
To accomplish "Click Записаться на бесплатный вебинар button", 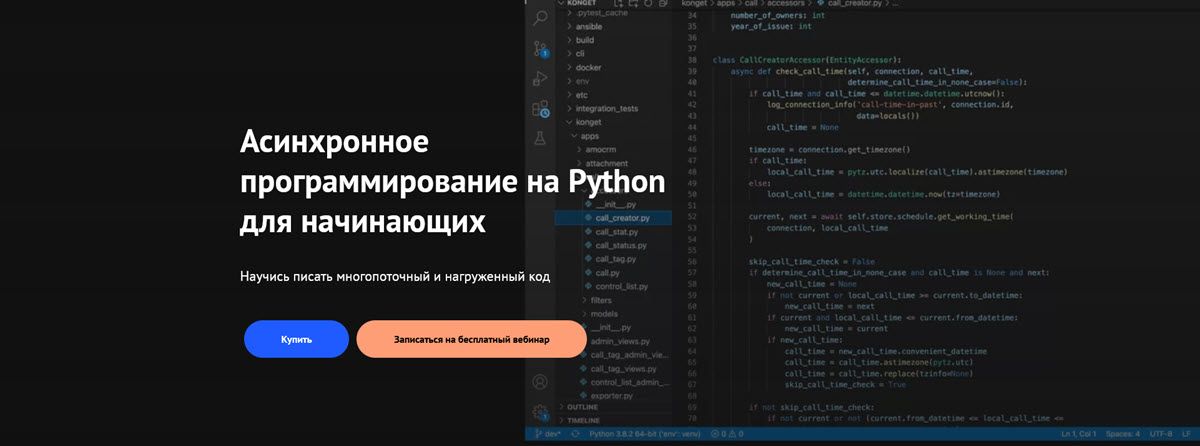I will pyautogui.click(x=471, y=339).
